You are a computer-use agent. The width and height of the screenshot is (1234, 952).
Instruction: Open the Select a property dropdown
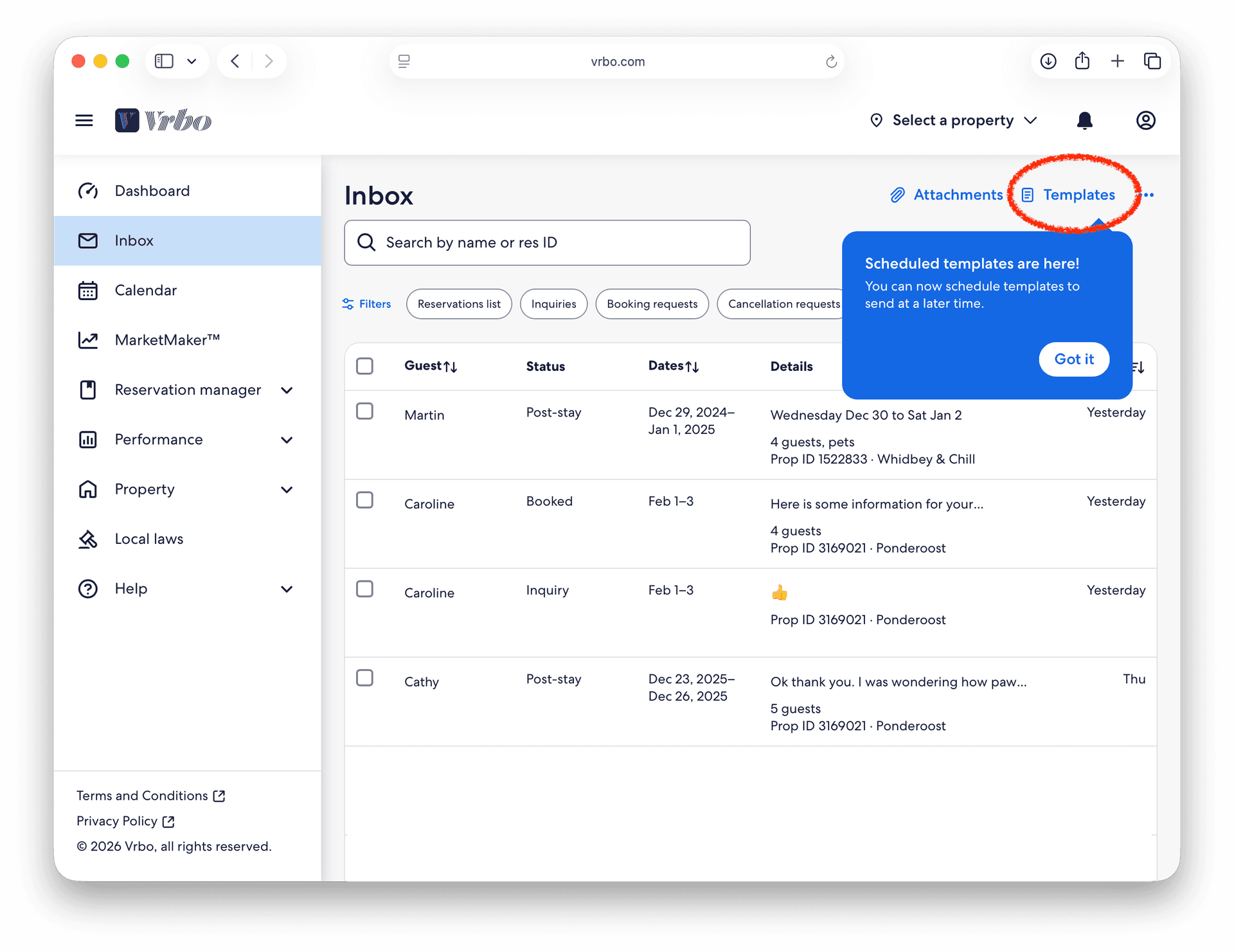(x=953, y=120)
